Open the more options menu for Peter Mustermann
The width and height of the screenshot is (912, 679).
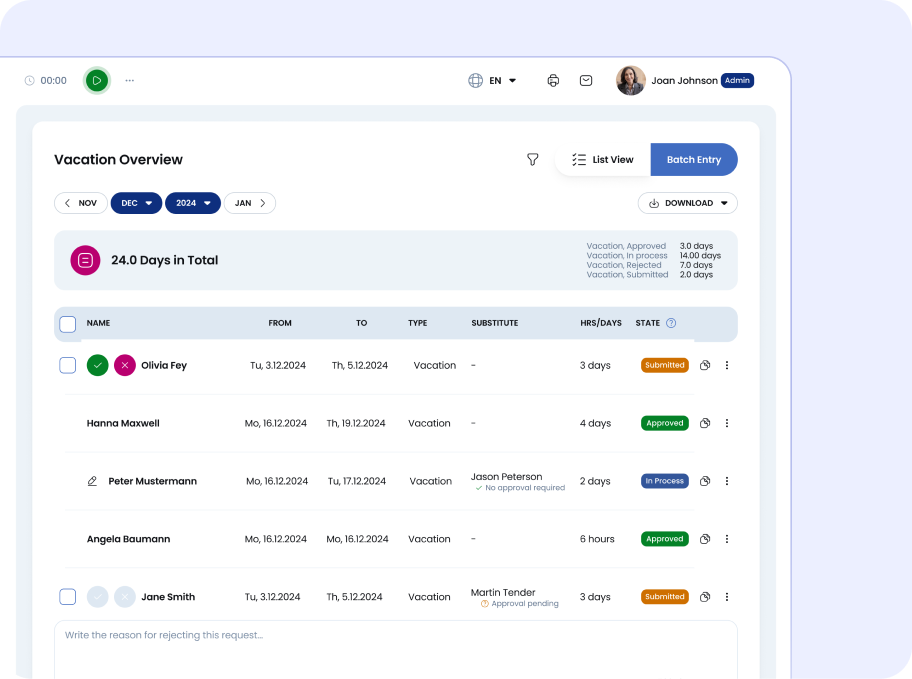pyautogui.click(x=726, y=481)
